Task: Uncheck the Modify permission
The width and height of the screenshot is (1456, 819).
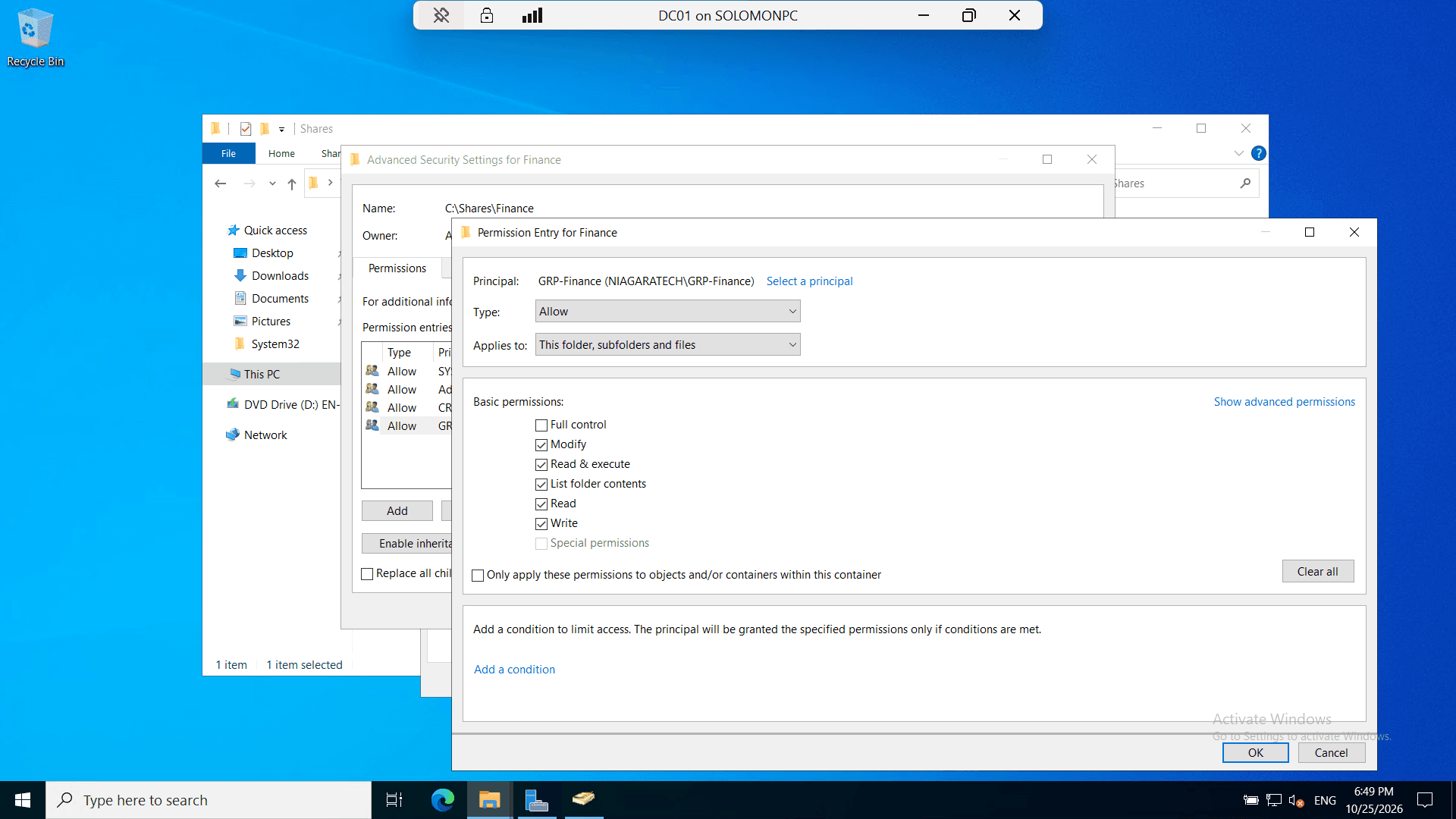Action: (x=541, y=445)
